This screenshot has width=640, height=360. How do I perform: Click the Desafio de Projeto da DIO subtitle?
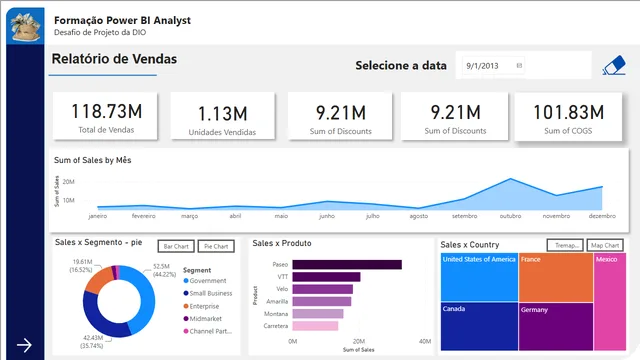pos(100,32)
